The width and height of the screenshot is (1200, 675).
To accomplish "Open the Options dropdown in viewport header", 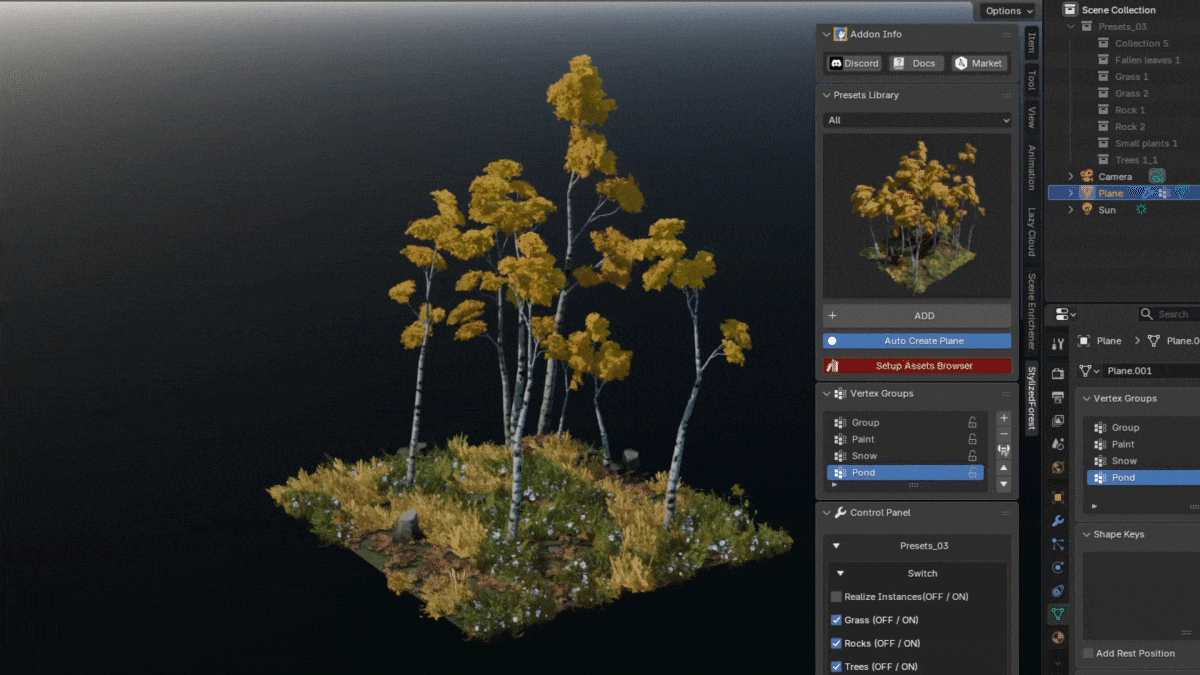I will coord(1007,11).
